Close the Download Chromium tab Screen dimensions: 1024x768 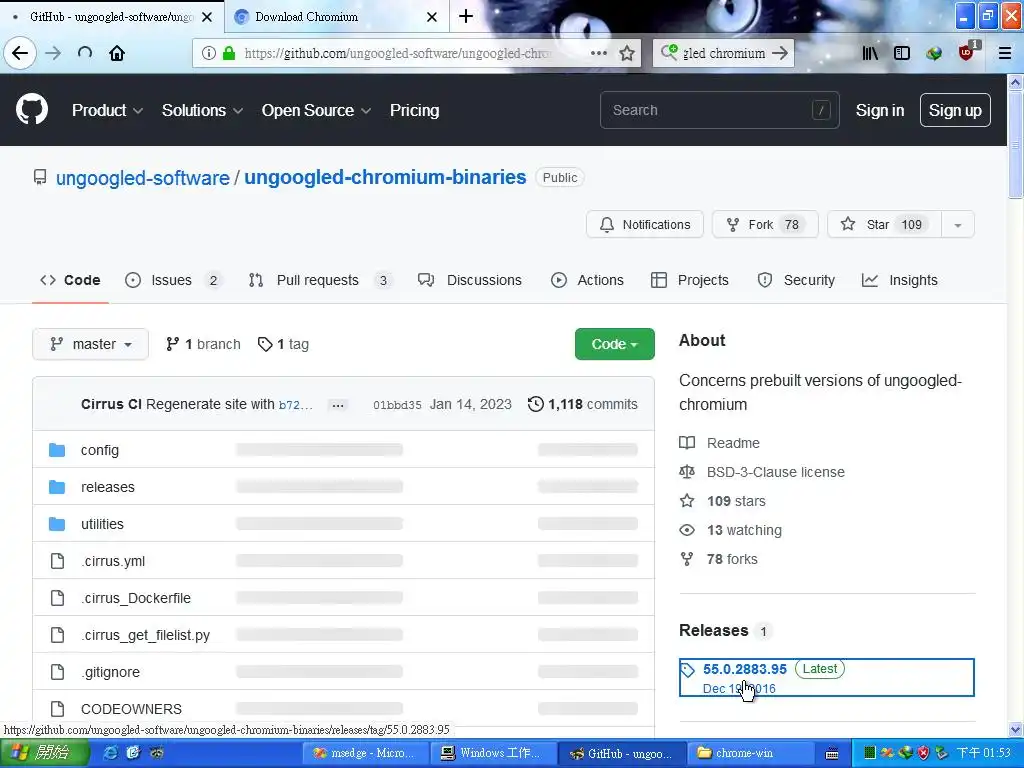432,17
